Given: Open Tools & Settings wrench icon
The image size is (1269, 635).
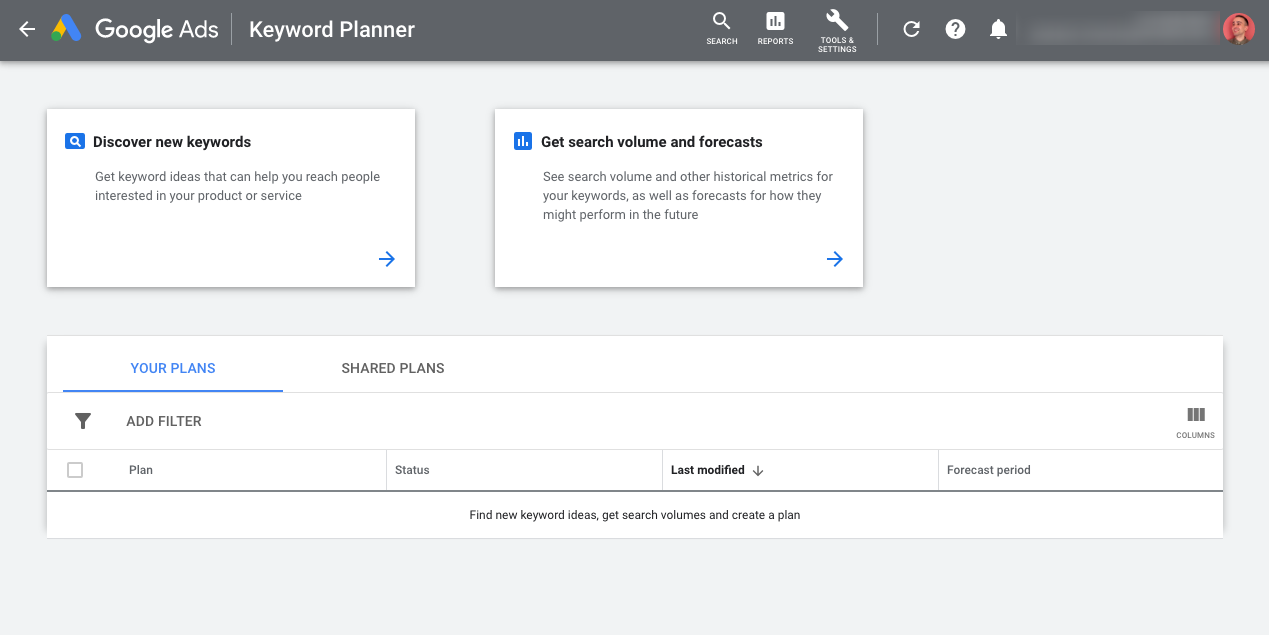Looking at the screenshot, I should pos(837,21).
